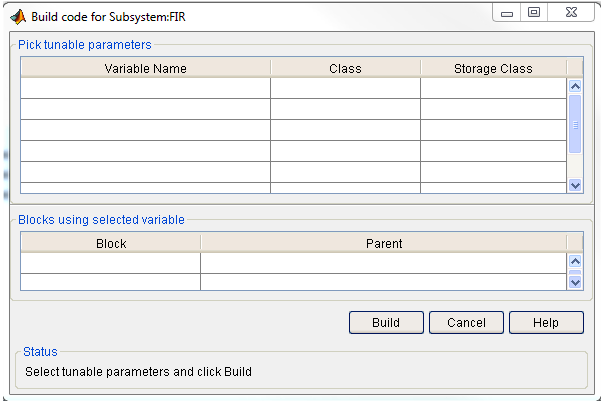
Task: Start code generation with the Build button
Action: [386, 322]
